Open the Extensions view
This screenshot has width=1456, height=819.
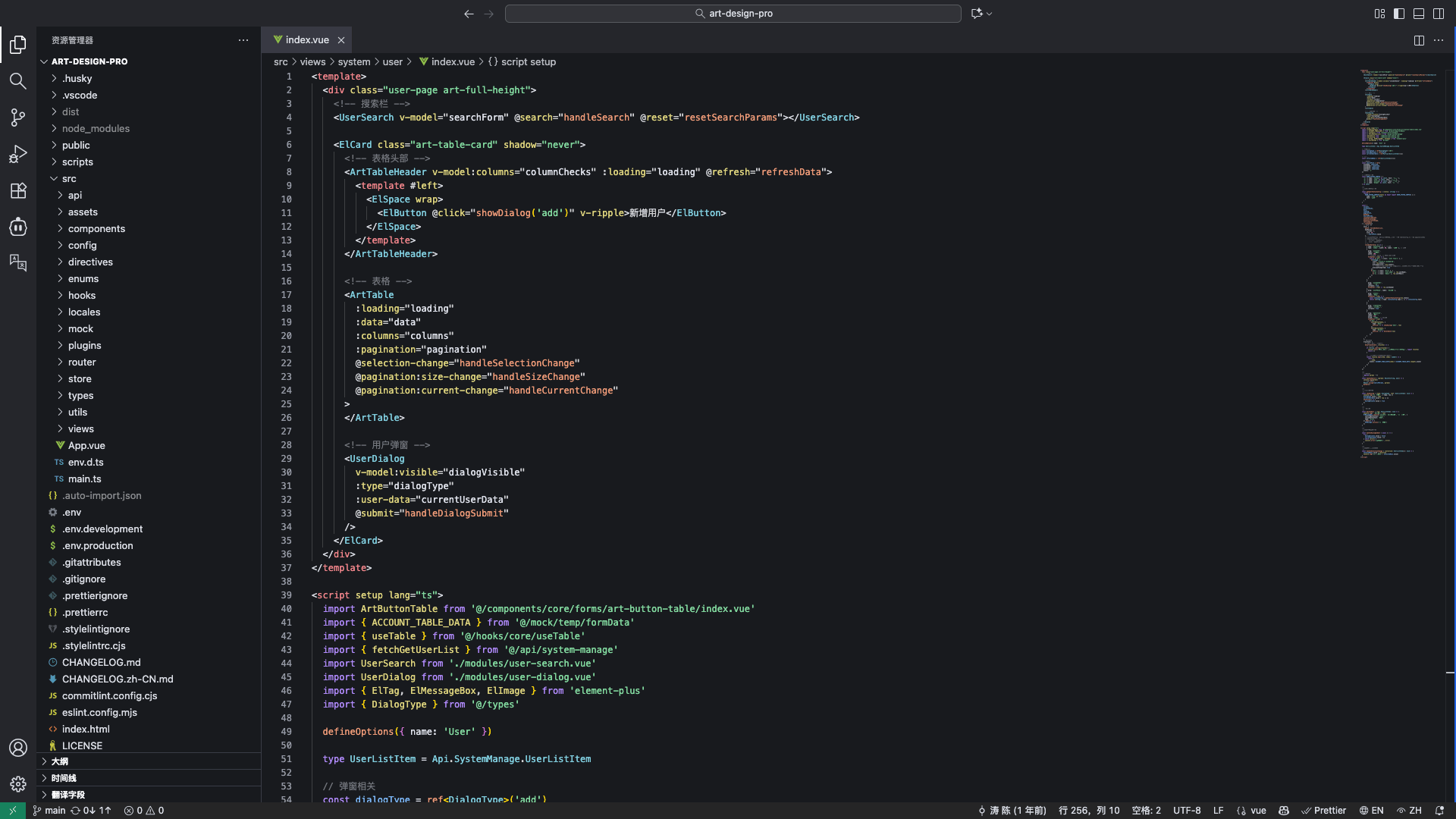pyautogui.click(x=18, y=190)
